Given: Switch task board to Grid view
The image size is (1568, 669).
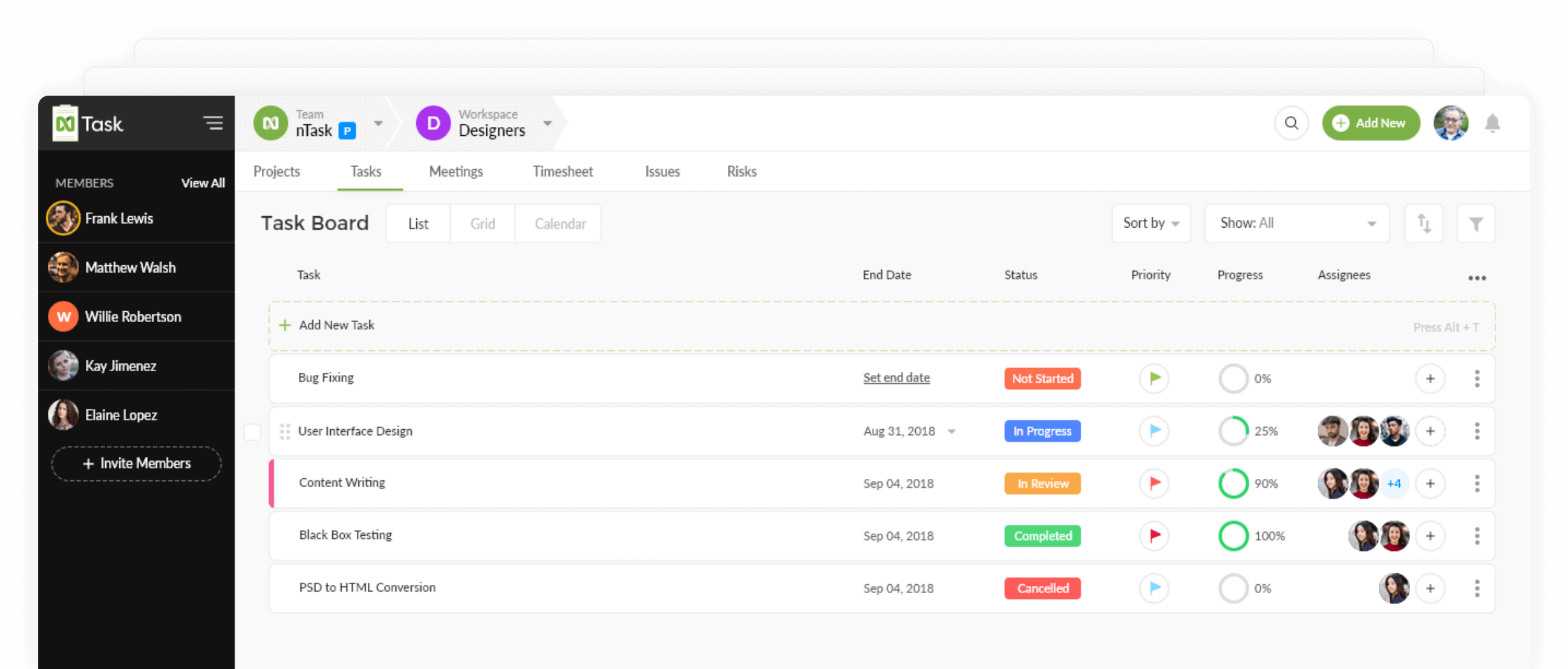Looking at the screenshot, I should [483, 224].
